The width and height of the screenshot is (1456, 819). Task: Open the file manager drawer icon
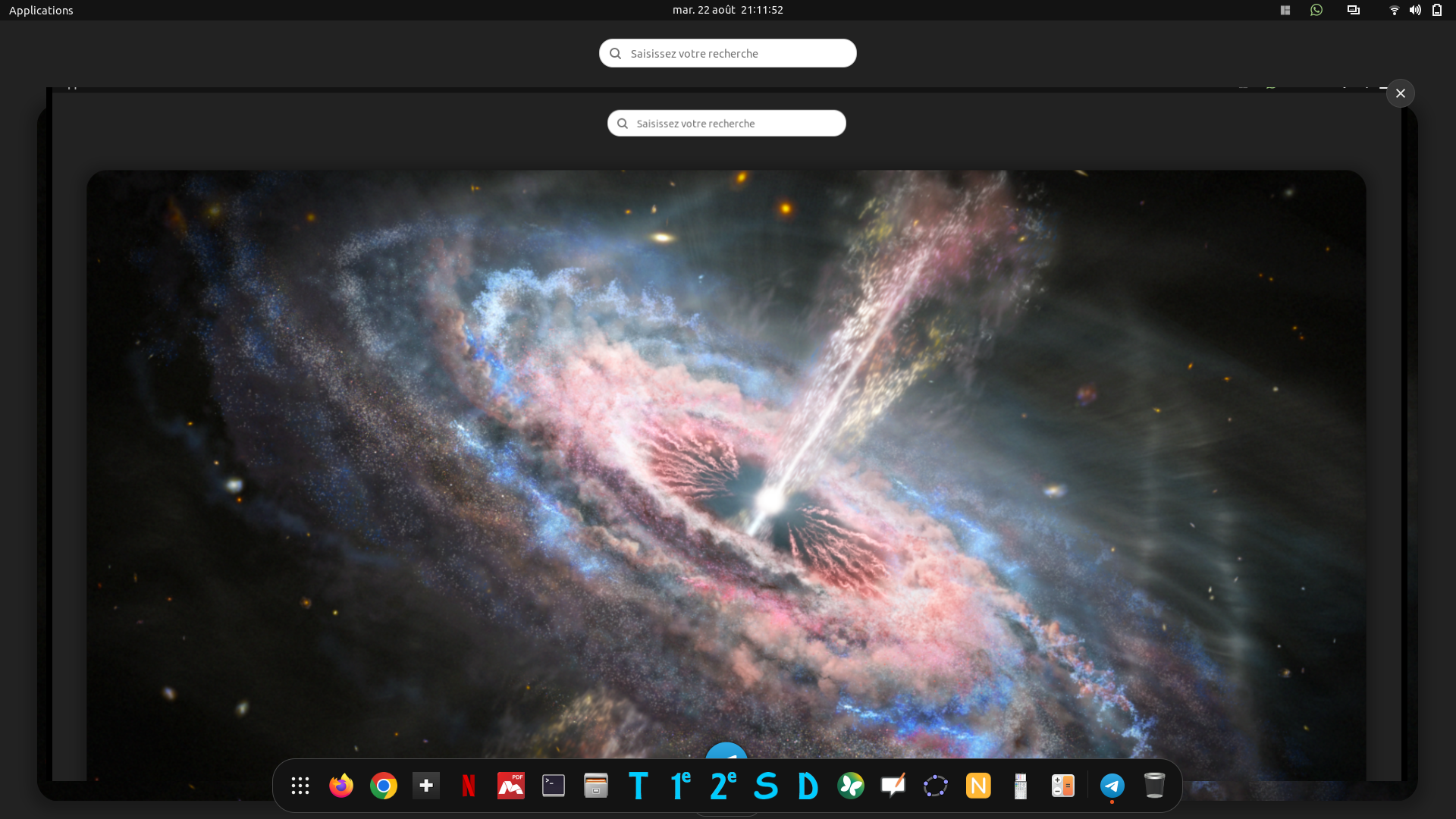tap(596, 786)
